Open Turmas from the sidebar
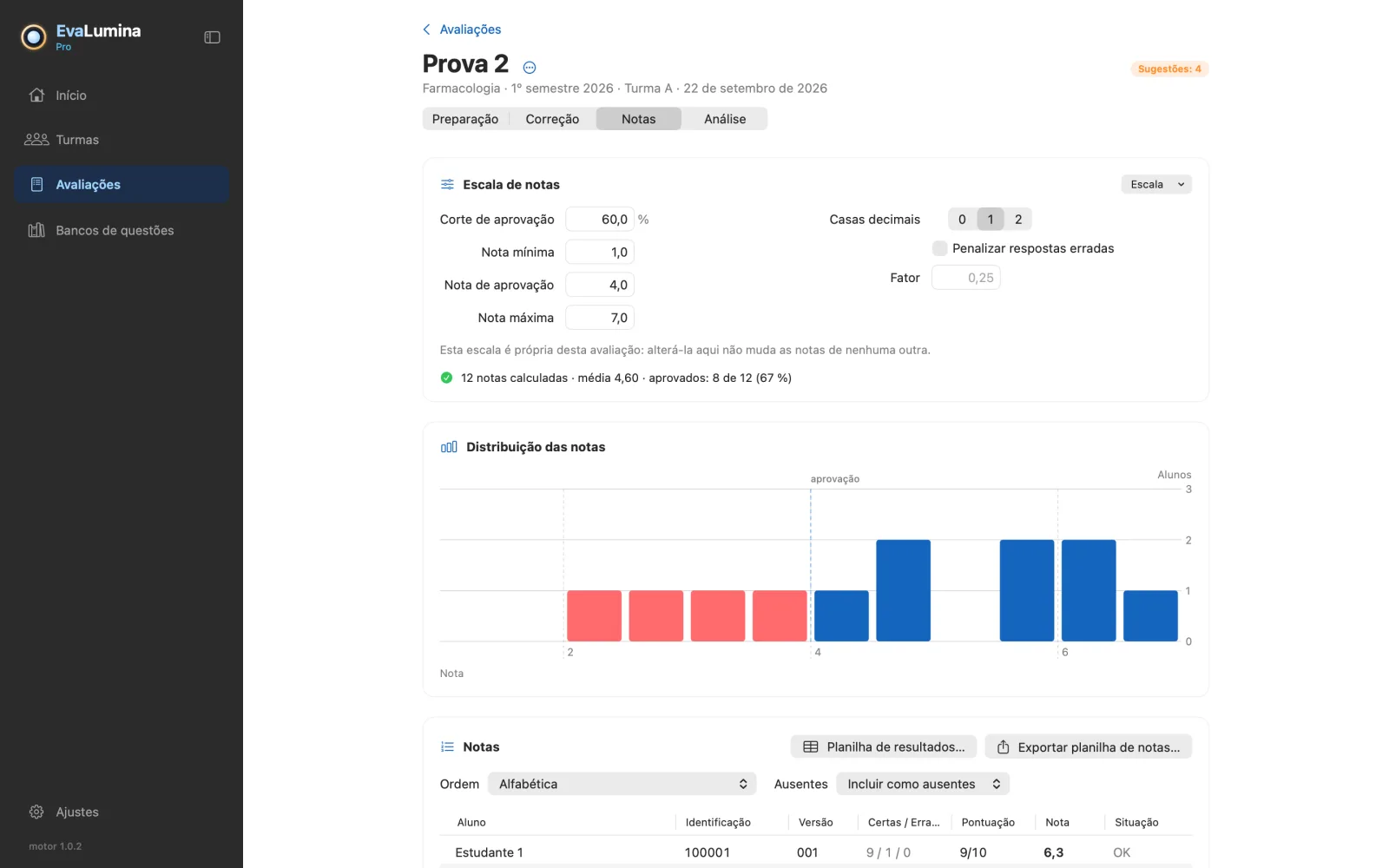This screenshot has width=1389, height=868. click(x=122, y=140)
